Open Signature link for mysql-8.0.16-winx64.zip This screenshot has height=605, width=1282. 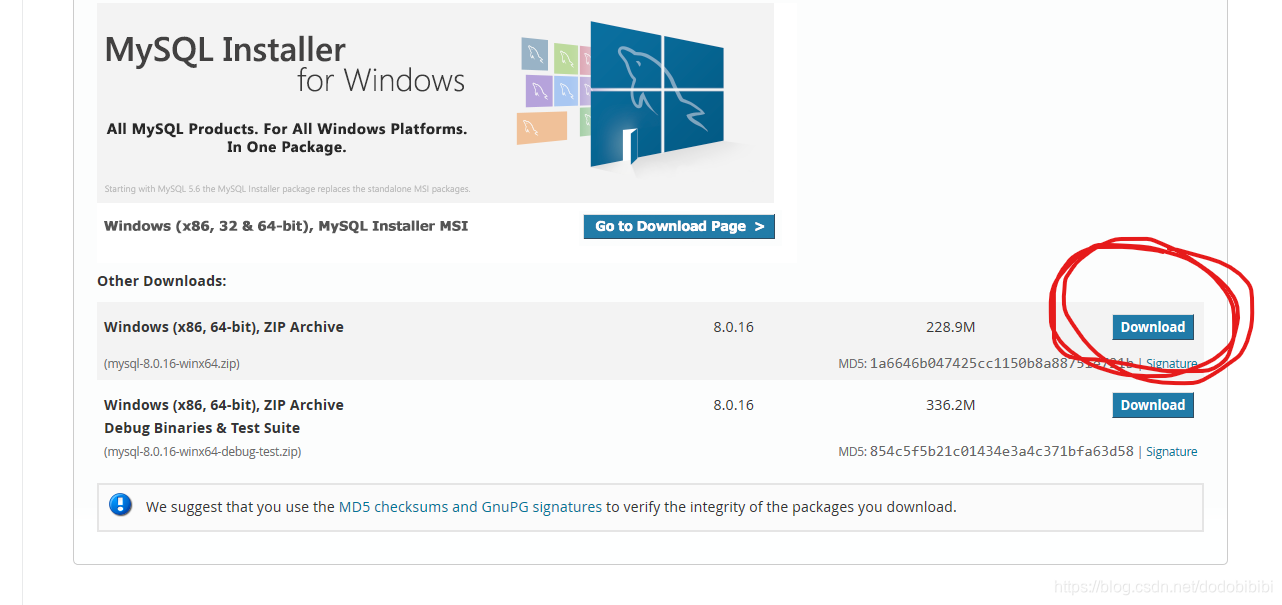tap(1172, 363)
